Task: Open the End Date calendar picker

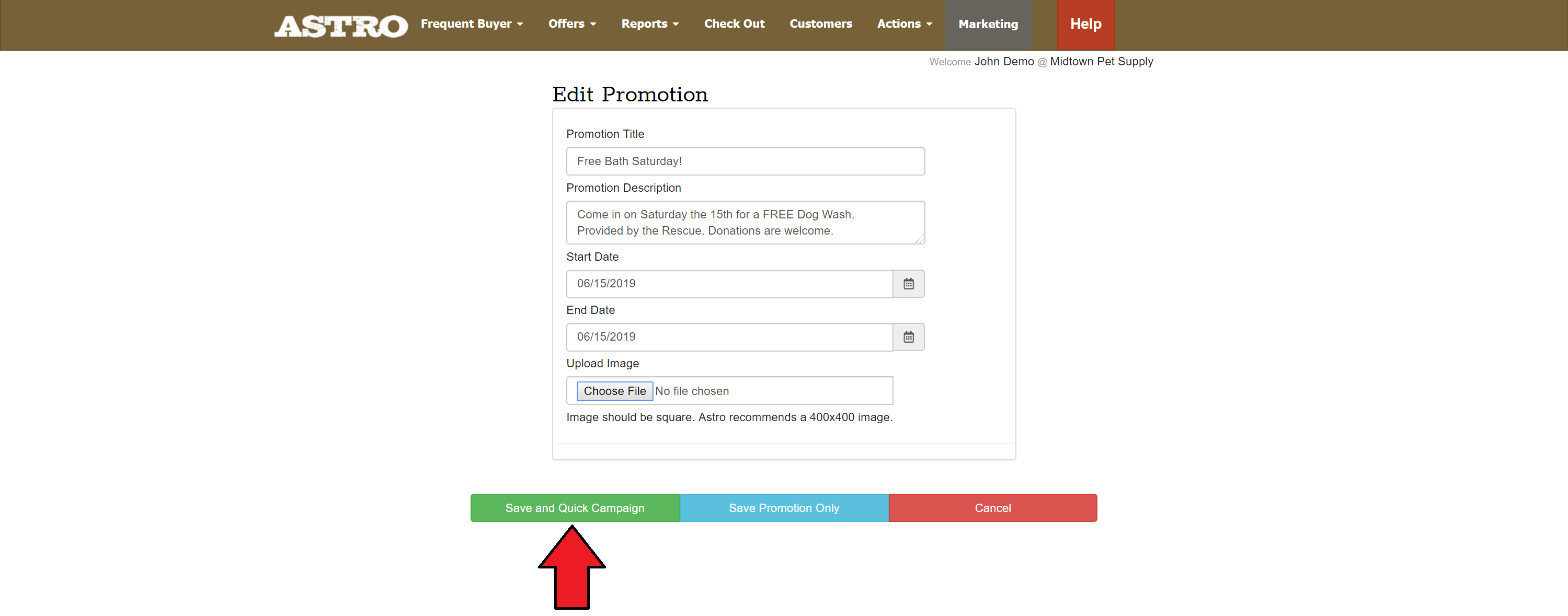Action: [x=908, y=337]
